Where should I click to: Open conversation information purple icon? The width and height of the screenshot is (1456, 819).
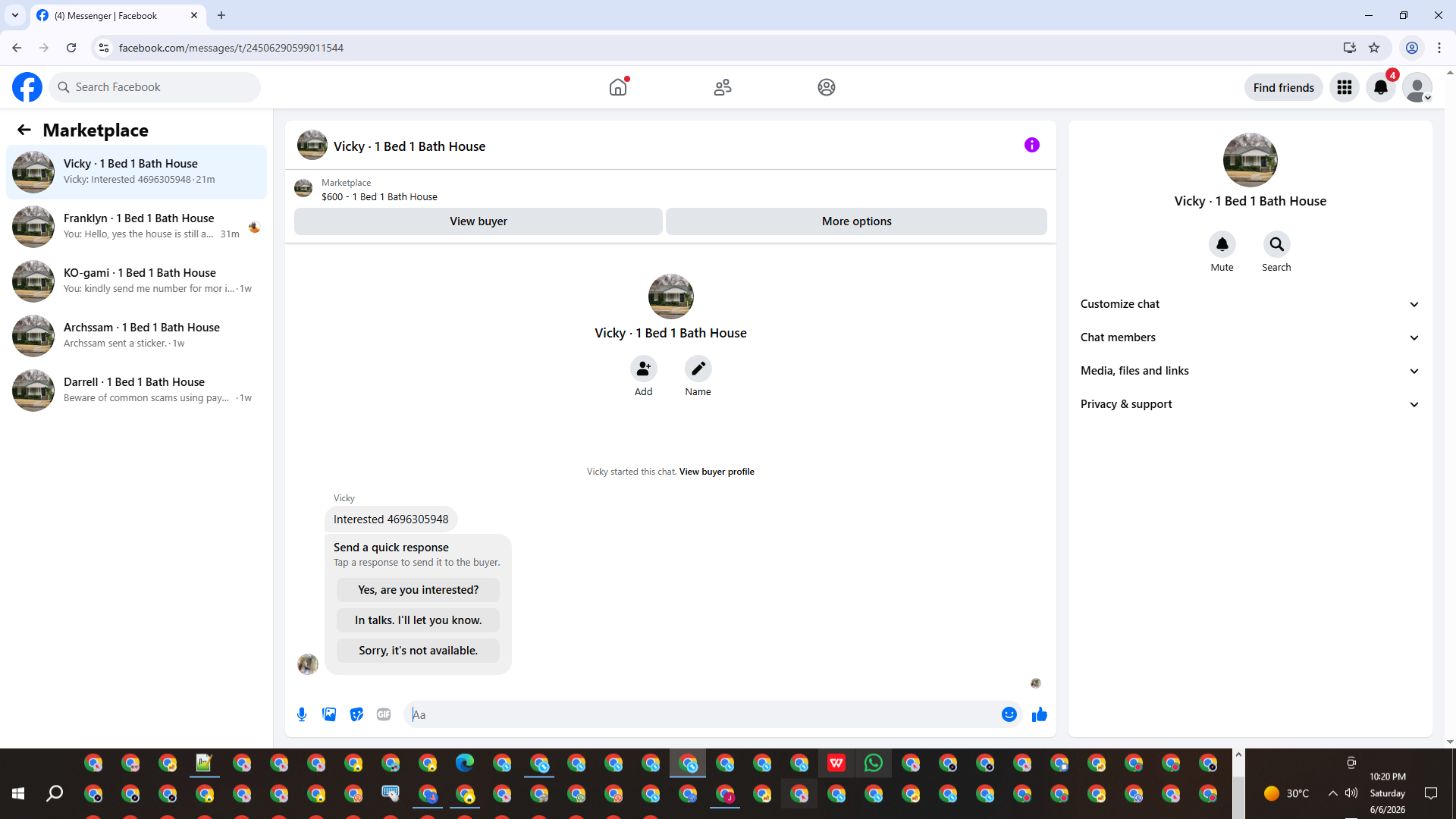click(x=1032, y=145)
